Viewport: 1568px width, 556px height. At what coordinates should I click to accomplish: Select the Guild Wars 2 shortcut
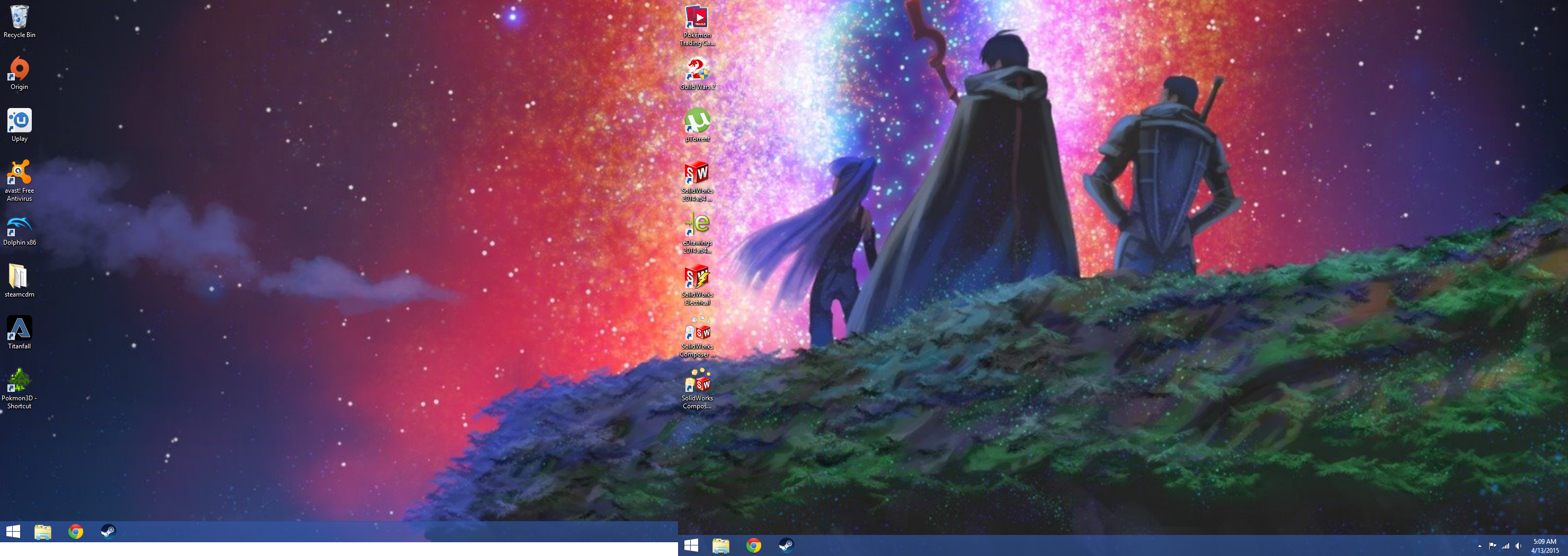697,74
